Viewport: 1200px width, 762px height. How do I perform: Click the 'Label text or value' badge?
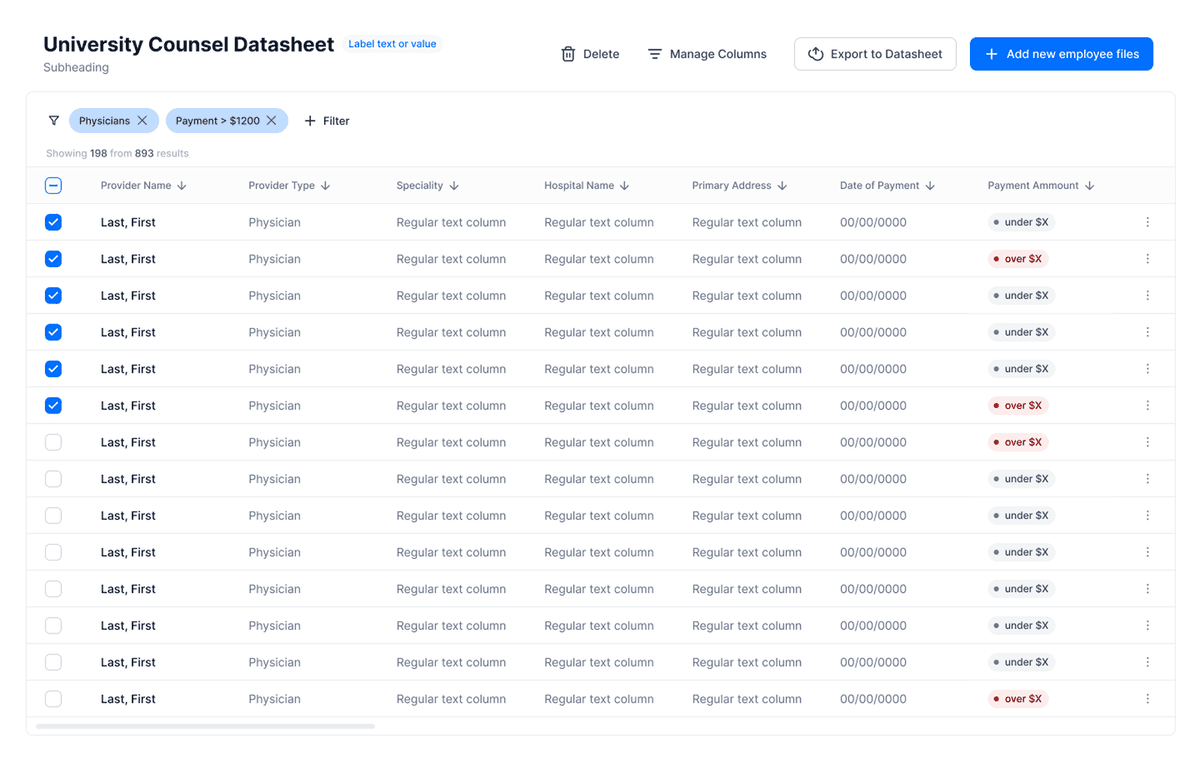click(392, 44)
